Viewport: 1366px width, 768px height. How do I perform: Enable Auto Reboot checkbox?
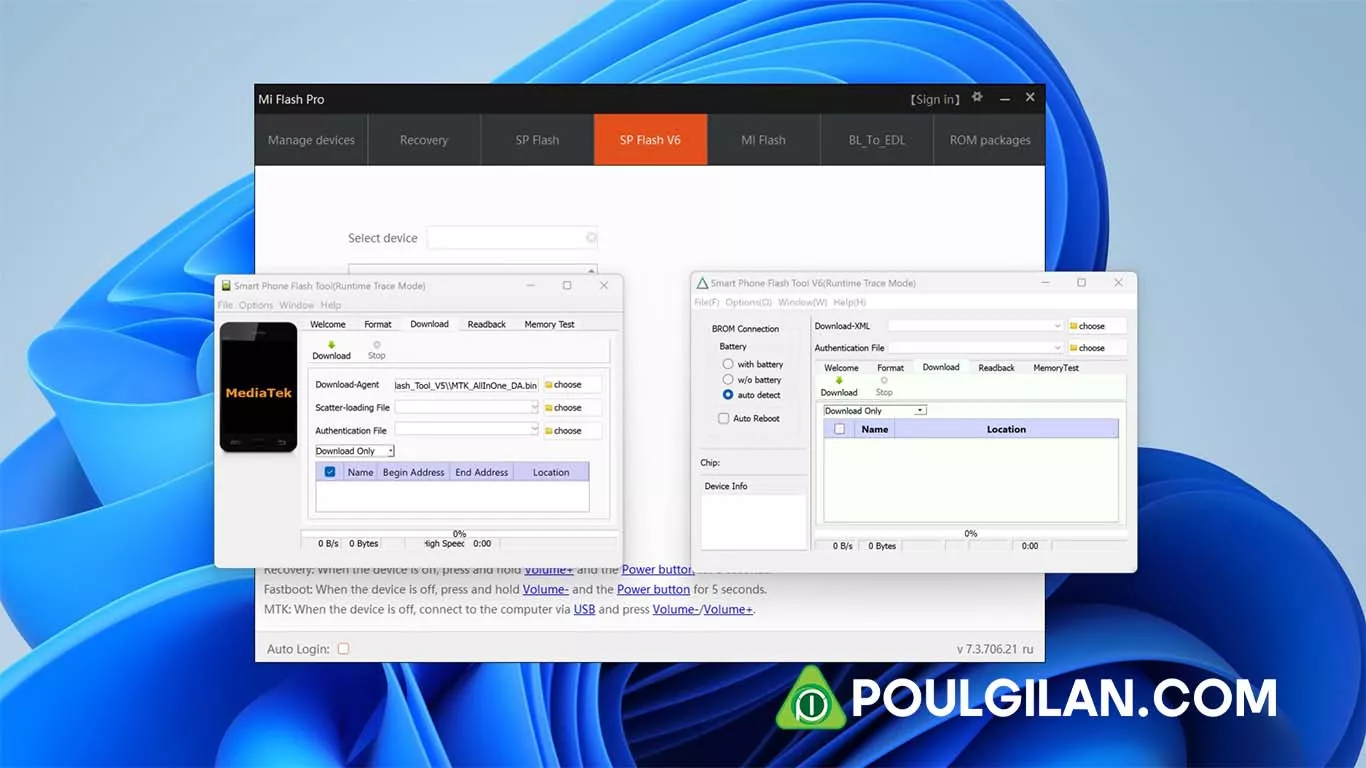pyautogui.click(x=724, y=418)
